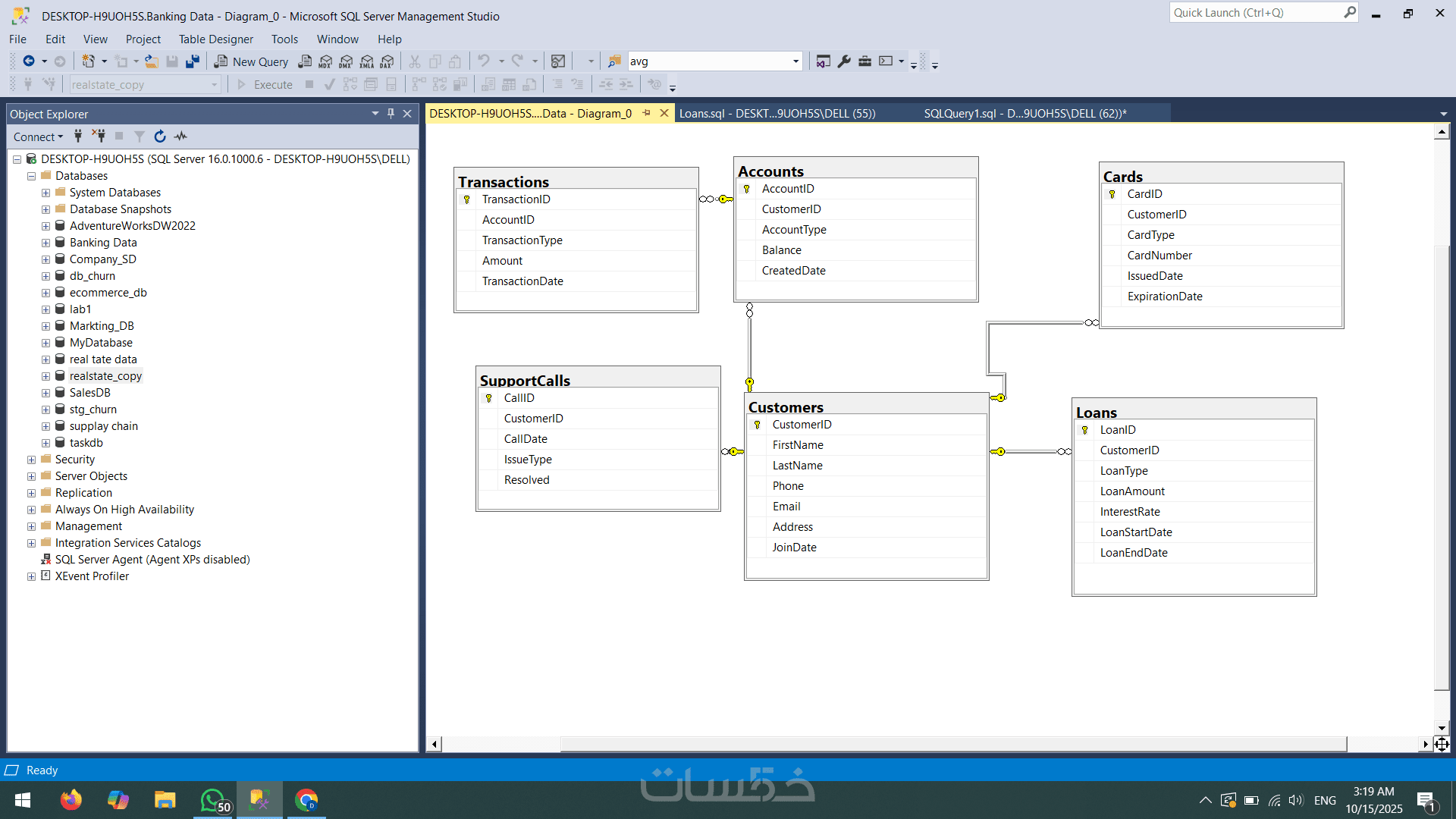This screenshot has width=1456, height=819.
Task: Refresh the Object Explorer tree
Action: coord(160,136)
